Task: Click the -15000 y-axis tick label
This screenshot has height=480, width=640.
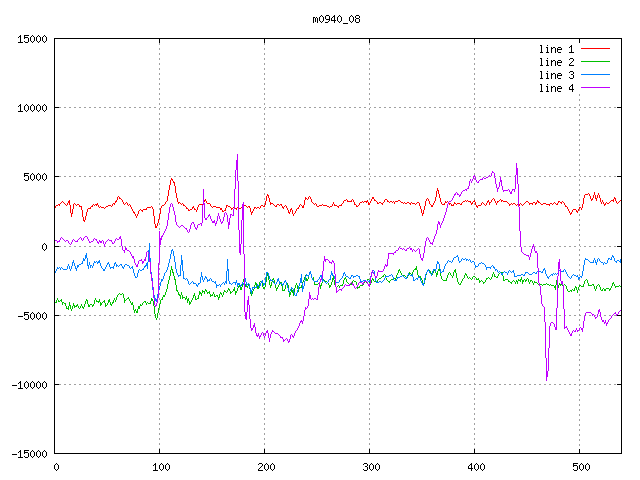Action: click(28, 453)
